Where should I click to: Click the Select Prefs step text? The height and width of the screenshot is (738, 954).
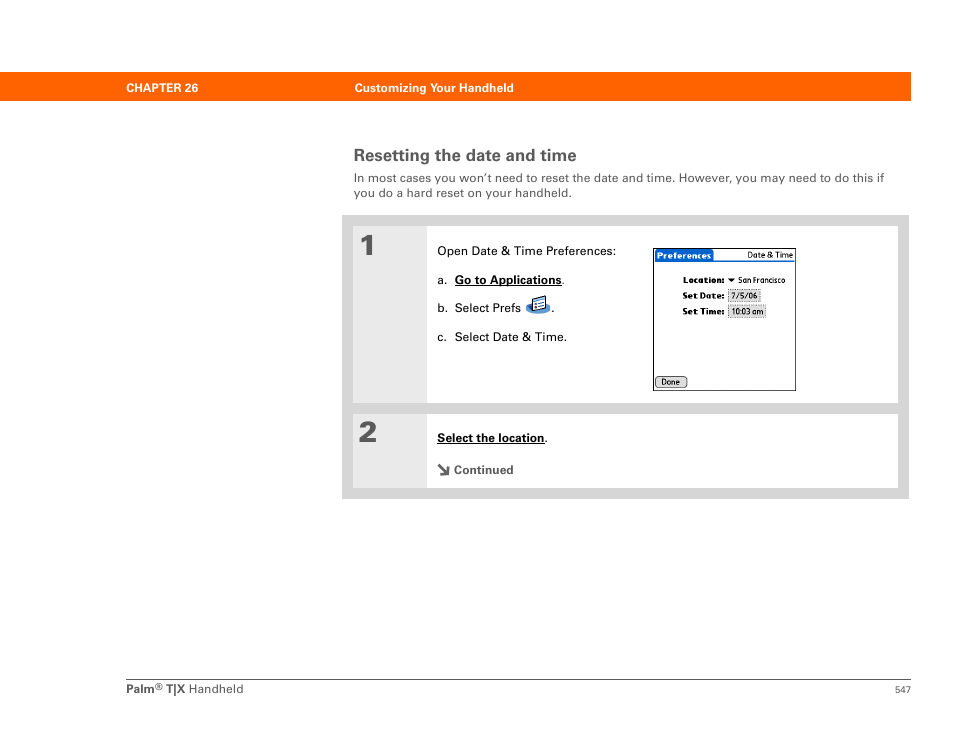tap(487, 308)
